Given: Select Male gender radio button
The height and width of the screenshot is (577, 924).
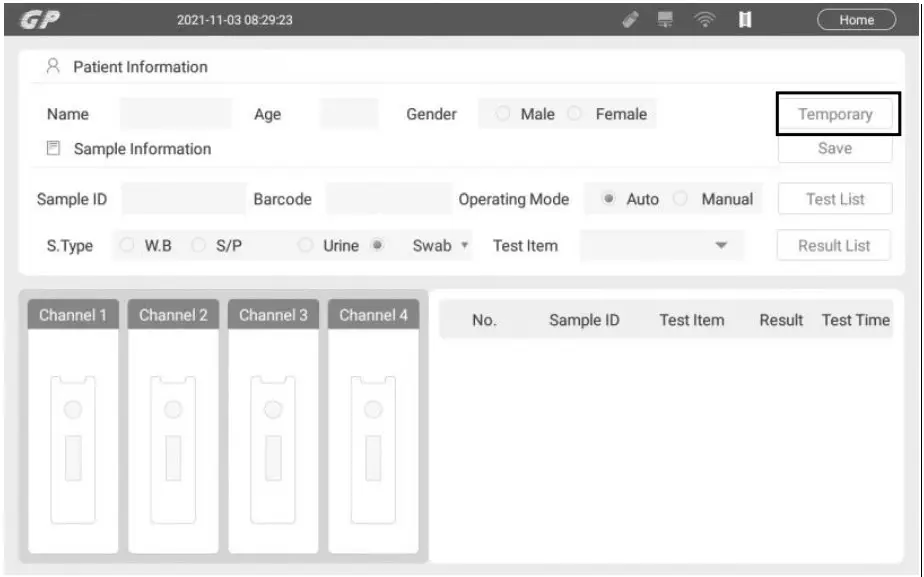Looking at the screenshot, I should click(503, 113).
